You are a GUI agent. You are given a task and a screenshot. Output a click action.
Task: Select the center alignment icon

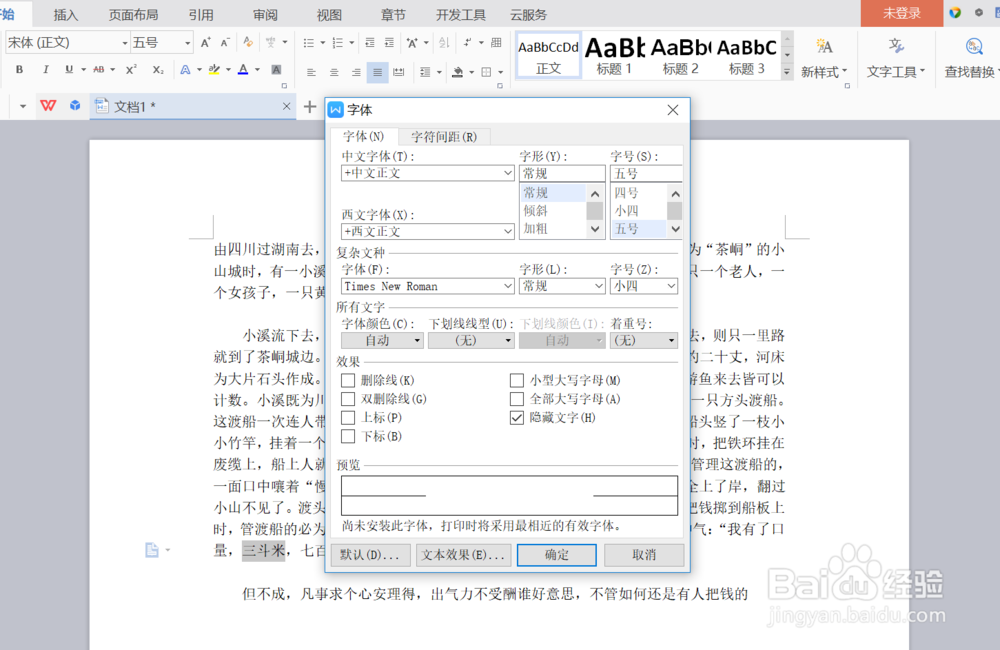coord(334,72)
